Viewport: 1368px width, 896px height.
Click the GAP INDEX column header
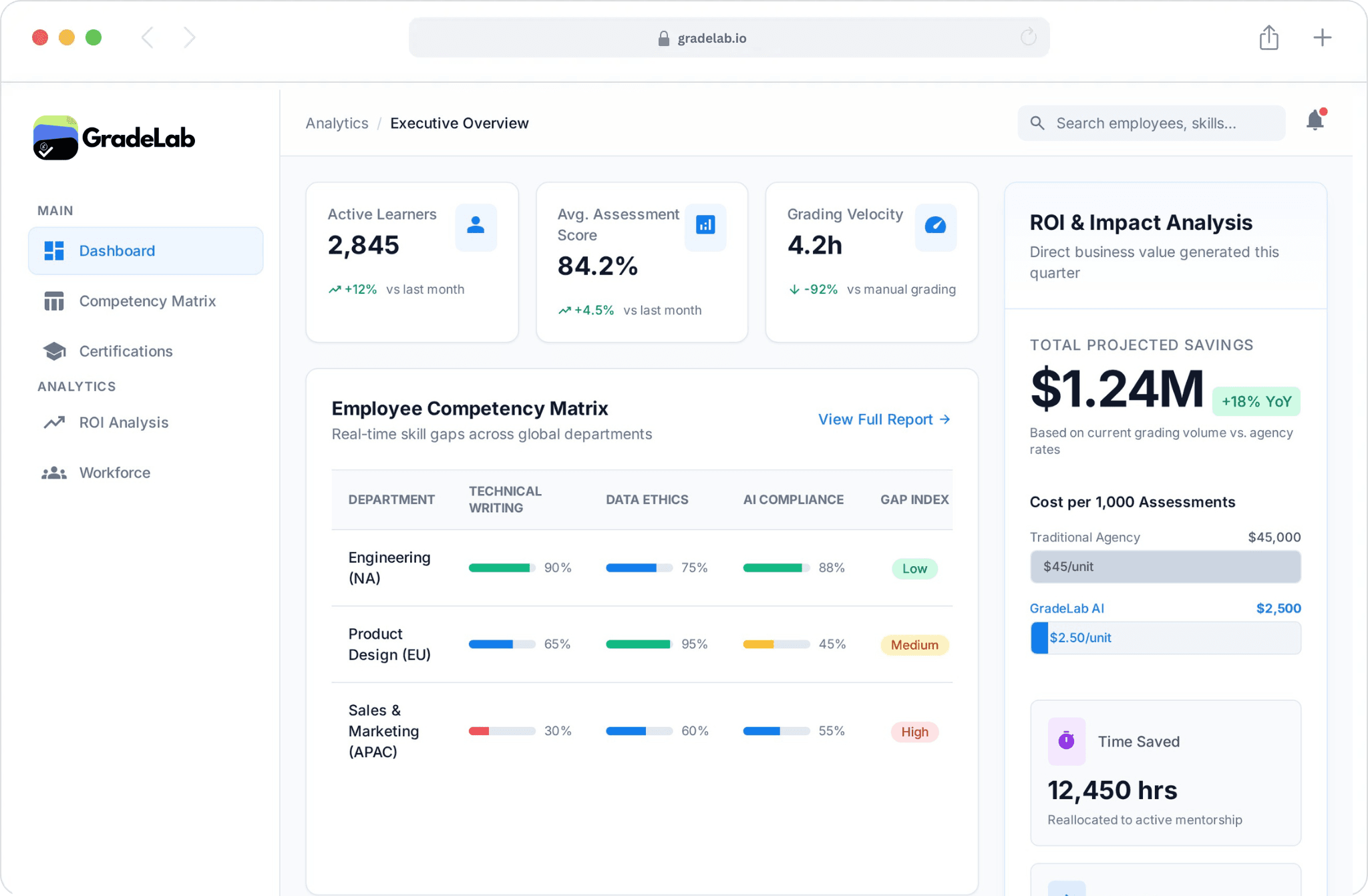[914, 499]
